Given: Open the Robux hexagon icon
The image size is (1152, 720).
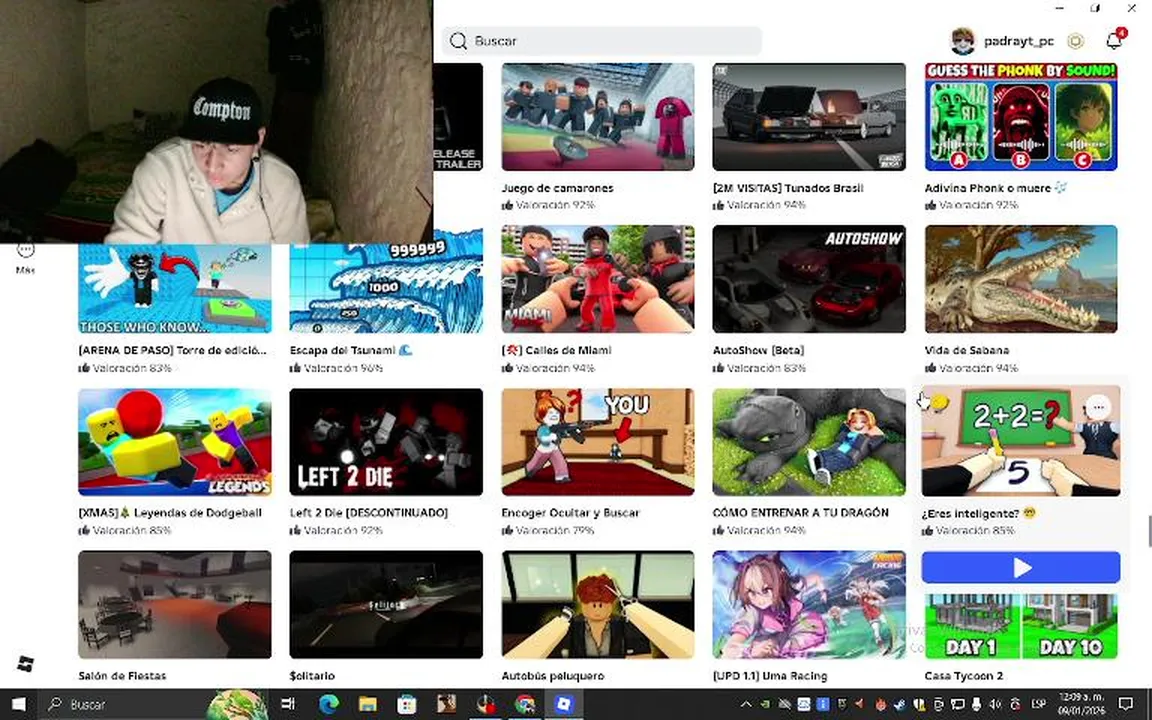Looking at the screenshot, I should [x=1076, y=41].
